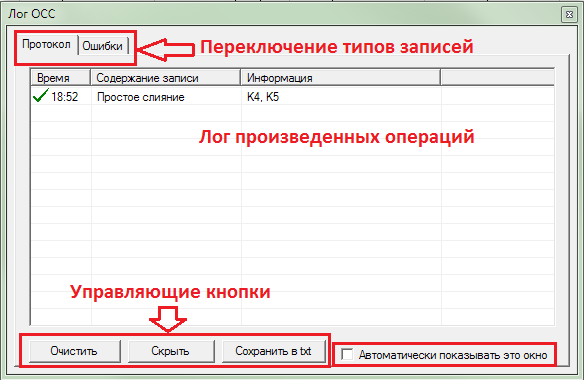Open the Ошибки tab
584x380 pixels.
(102, 46)
